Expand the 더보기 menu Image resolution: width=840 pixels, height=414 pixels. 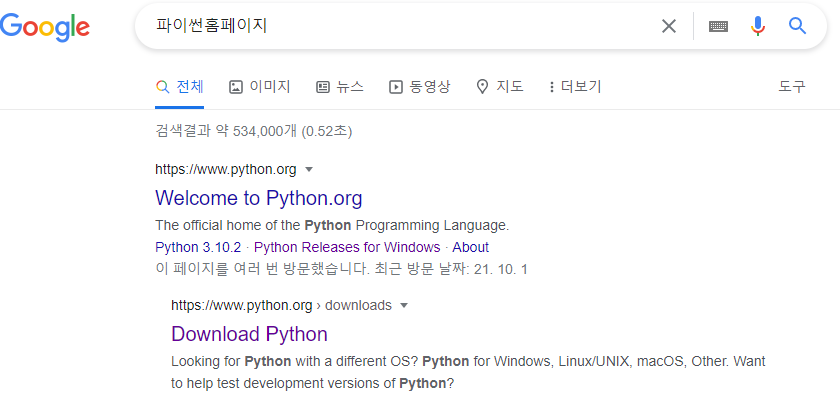pyautogui.click(x=575, y=87)
